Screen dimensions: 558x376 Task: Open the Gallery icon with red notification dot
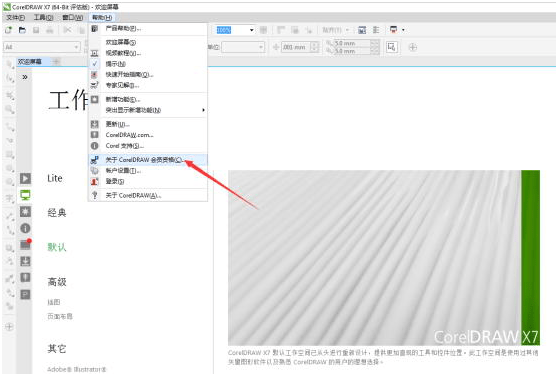coord(25,245)
